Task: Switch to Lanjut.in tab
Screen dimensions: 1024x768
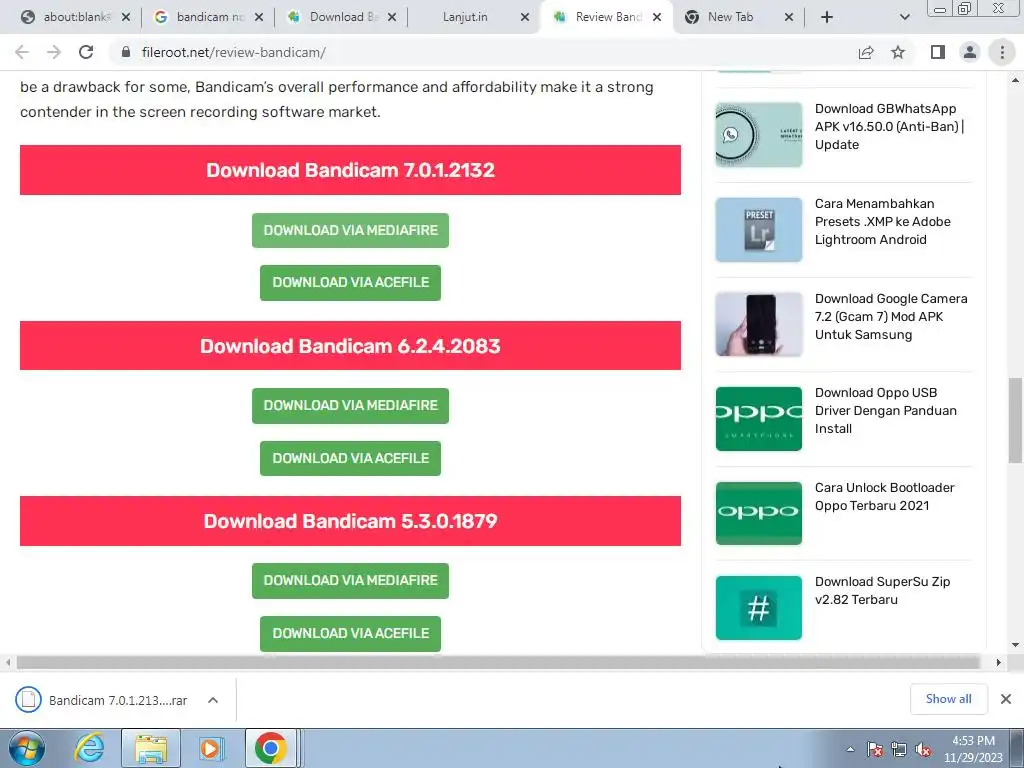Action: (x=465, y=17)
